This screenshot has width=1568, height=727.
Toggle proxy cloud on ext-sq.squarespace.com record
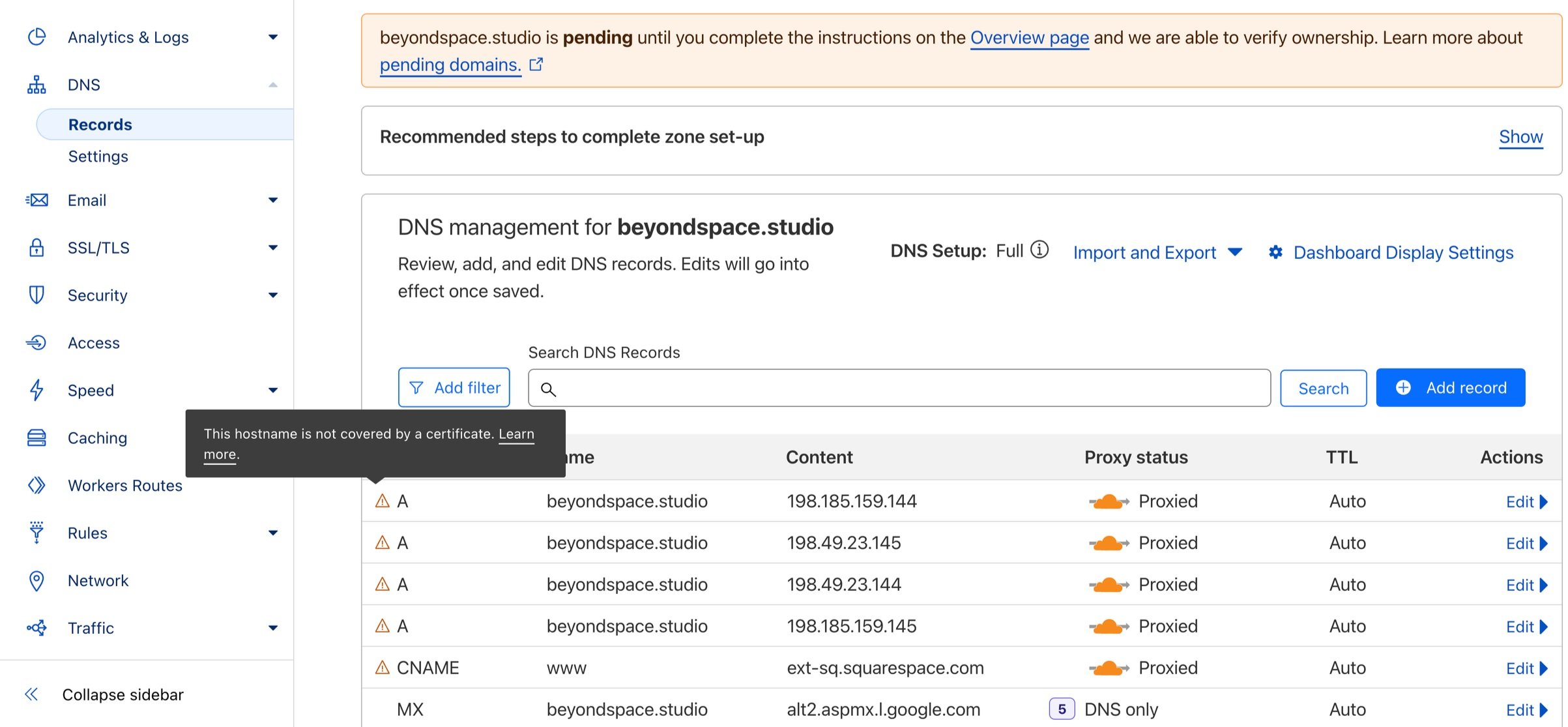tap(1109, 668)
